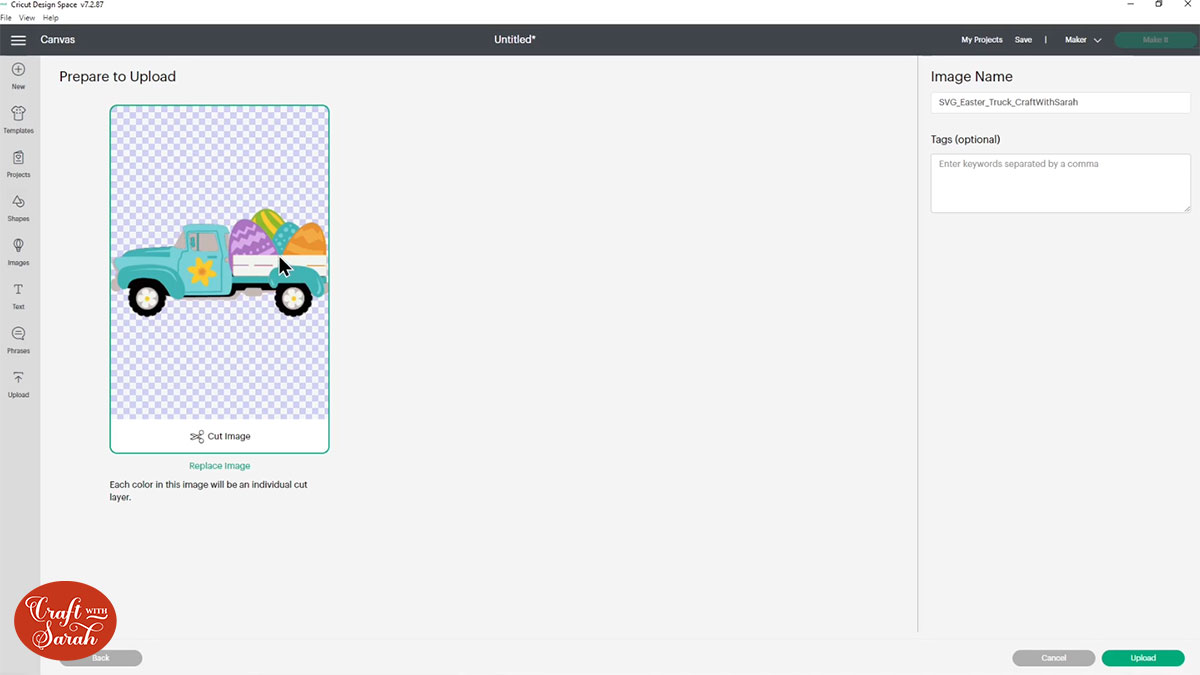Select the Text tool
The width and height of the screenshot is (1200, 675).
coord(18,293)
